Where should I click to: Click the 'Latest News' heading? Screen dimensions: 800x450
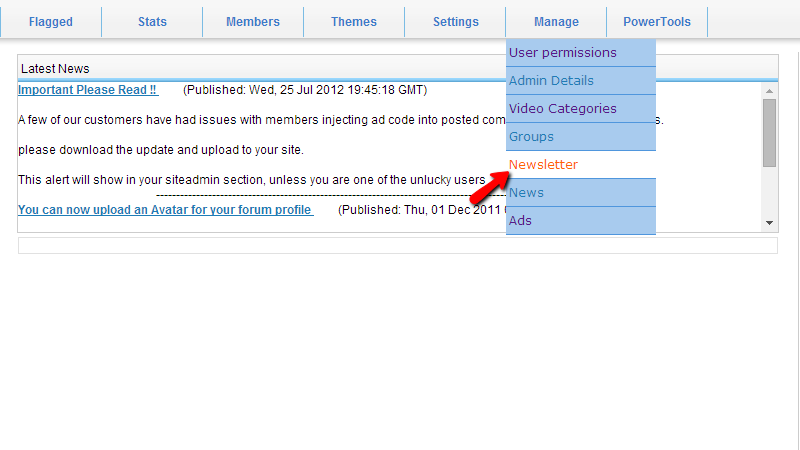click(x=55, y=69)
